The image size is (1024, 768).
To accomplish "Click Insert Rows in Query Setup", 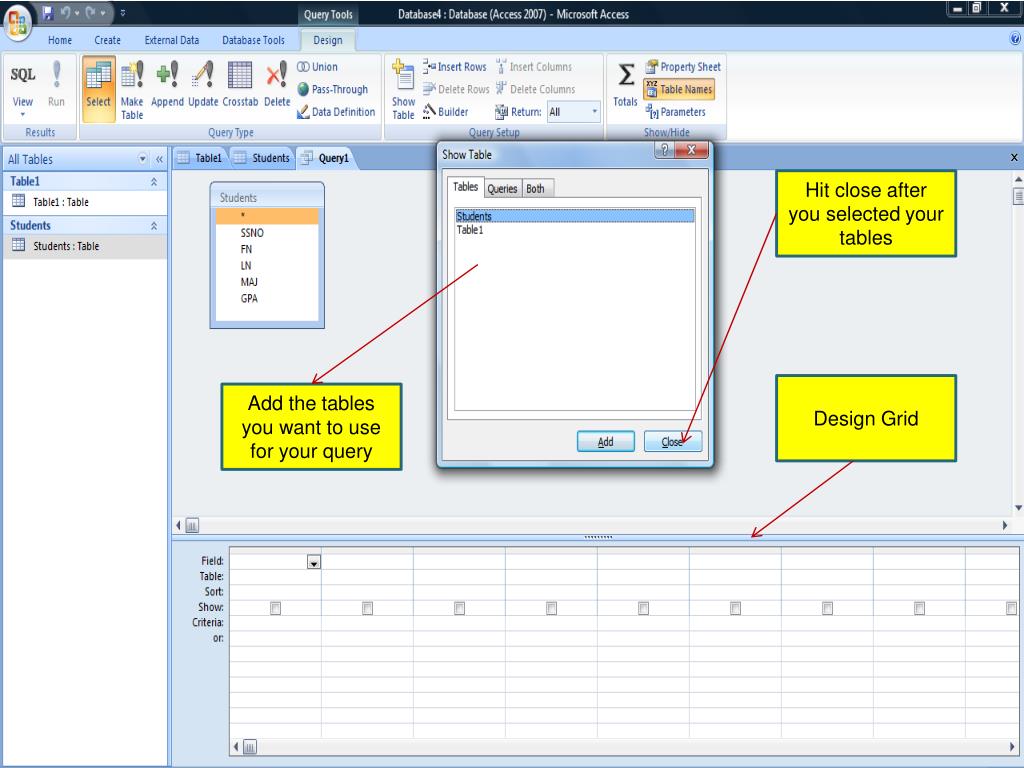I will coord(455,67).
